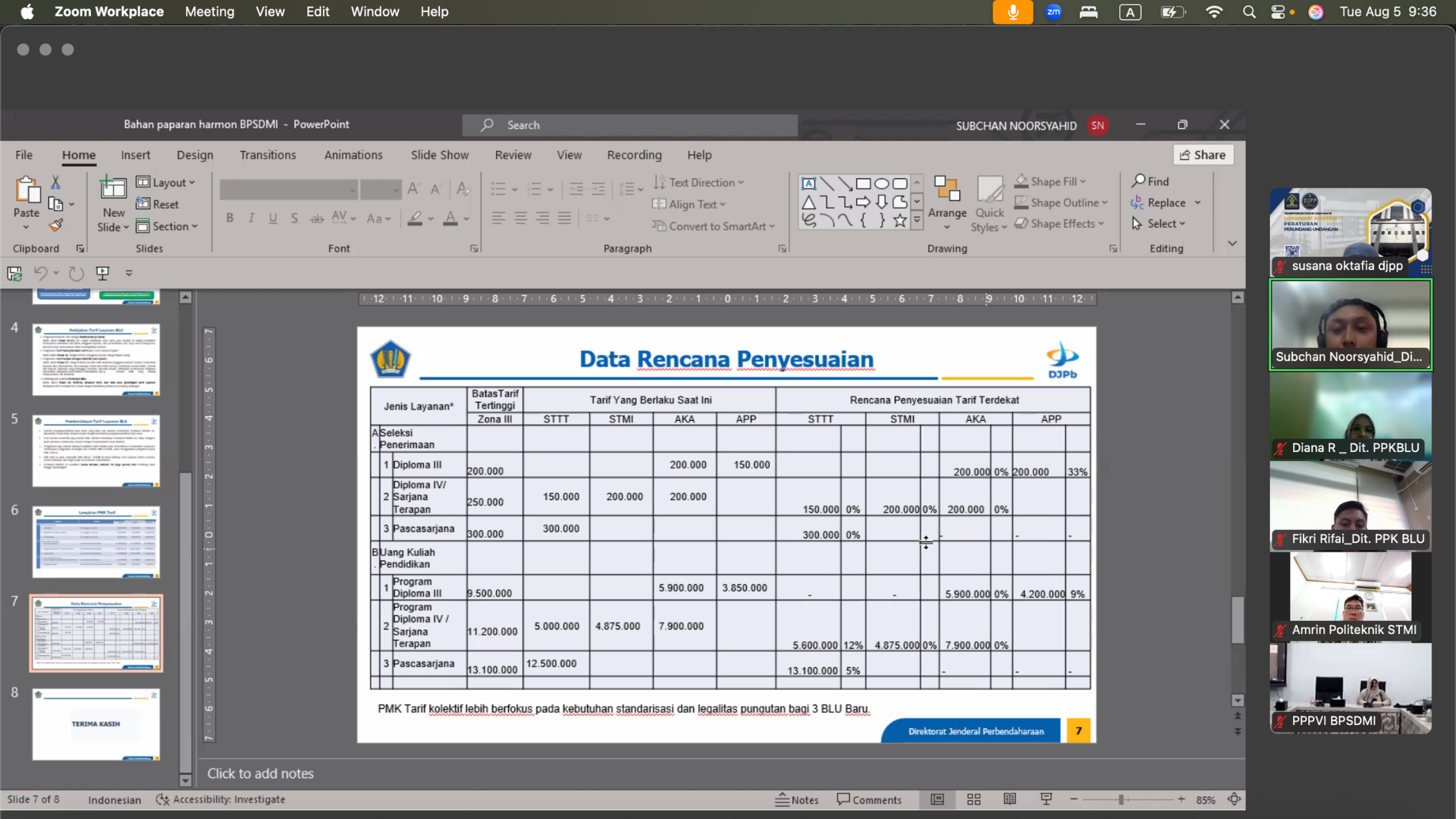
Task: Switch to Normal view icon
Action: tap(937, 799)
